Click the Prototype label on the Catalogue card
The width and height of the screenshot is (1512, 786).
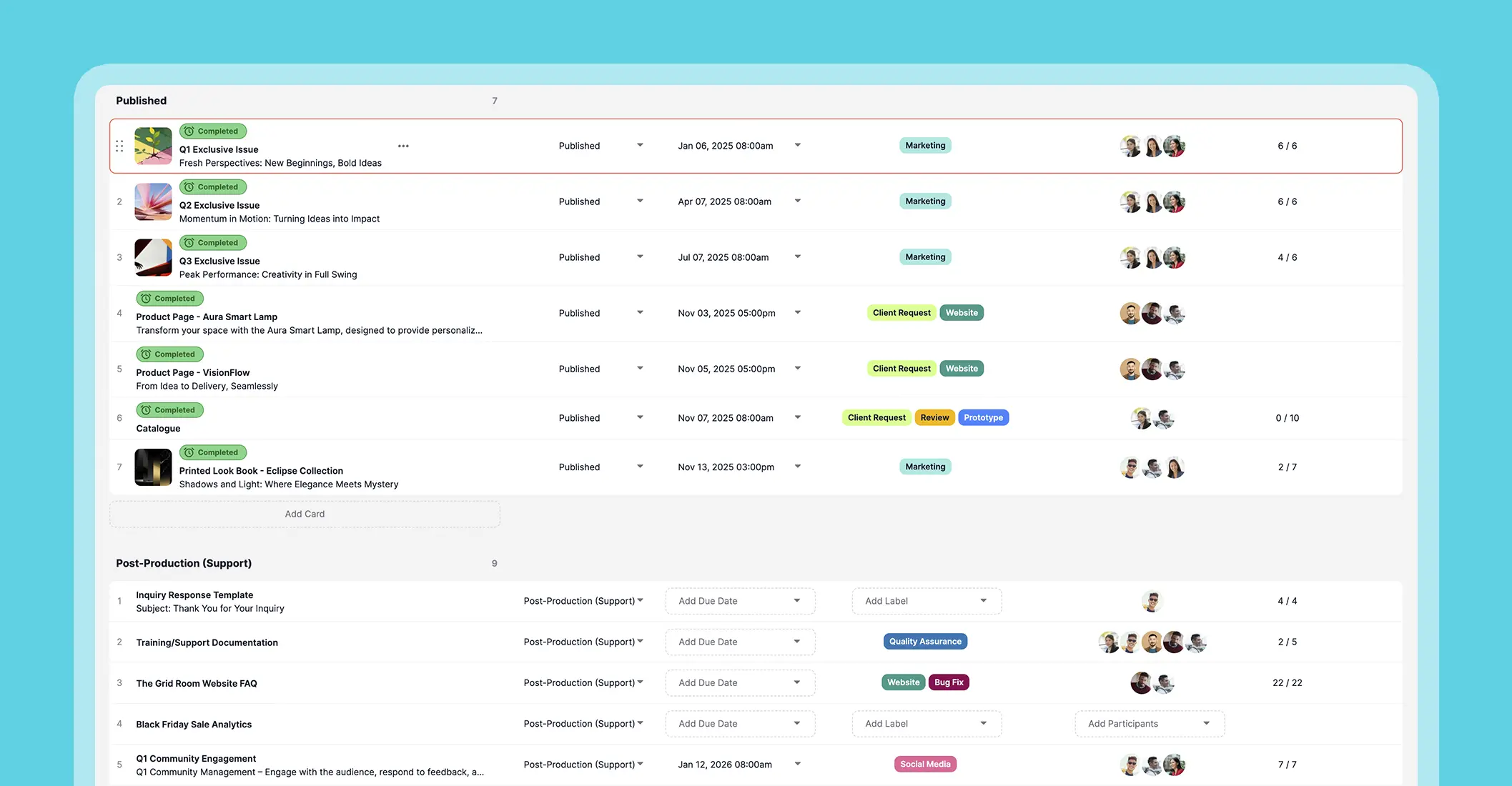984,417
